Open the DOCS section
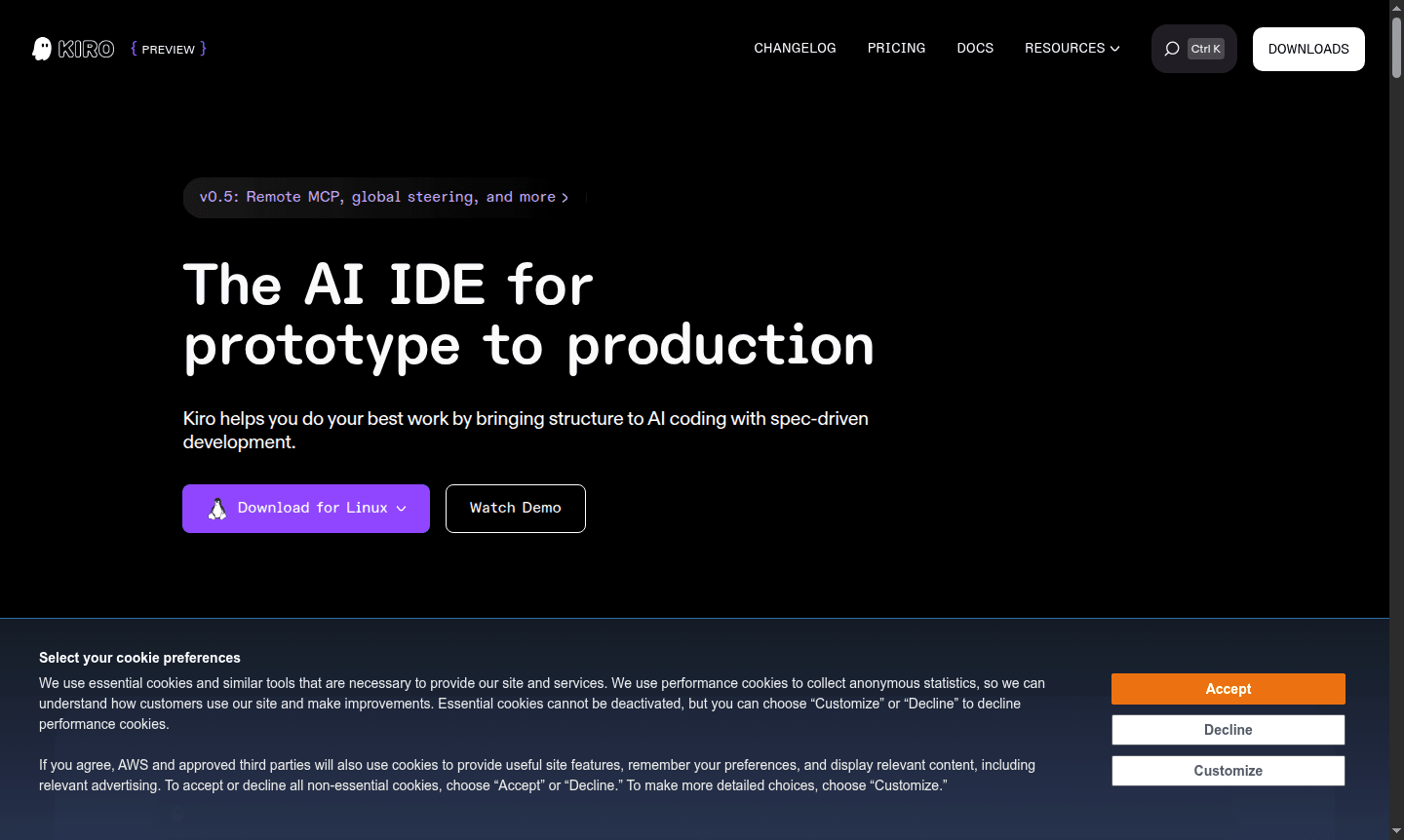Viewport: 1404px width, 840px height. tap(975, 48)
